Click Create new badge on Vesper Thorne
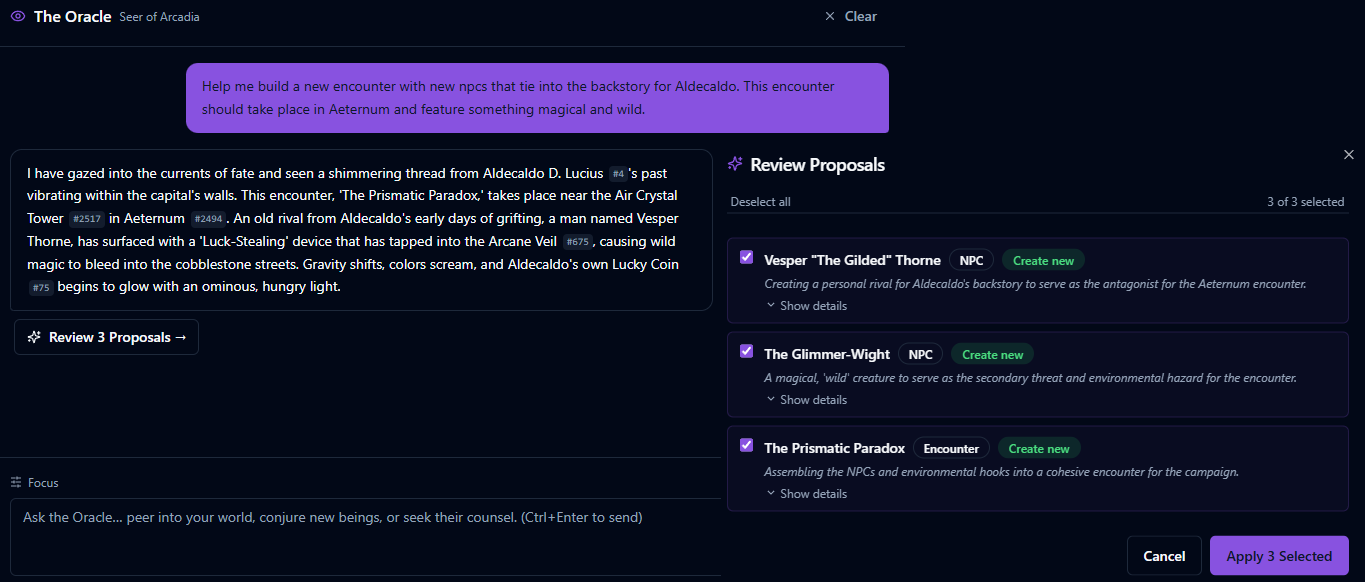 1043,260
